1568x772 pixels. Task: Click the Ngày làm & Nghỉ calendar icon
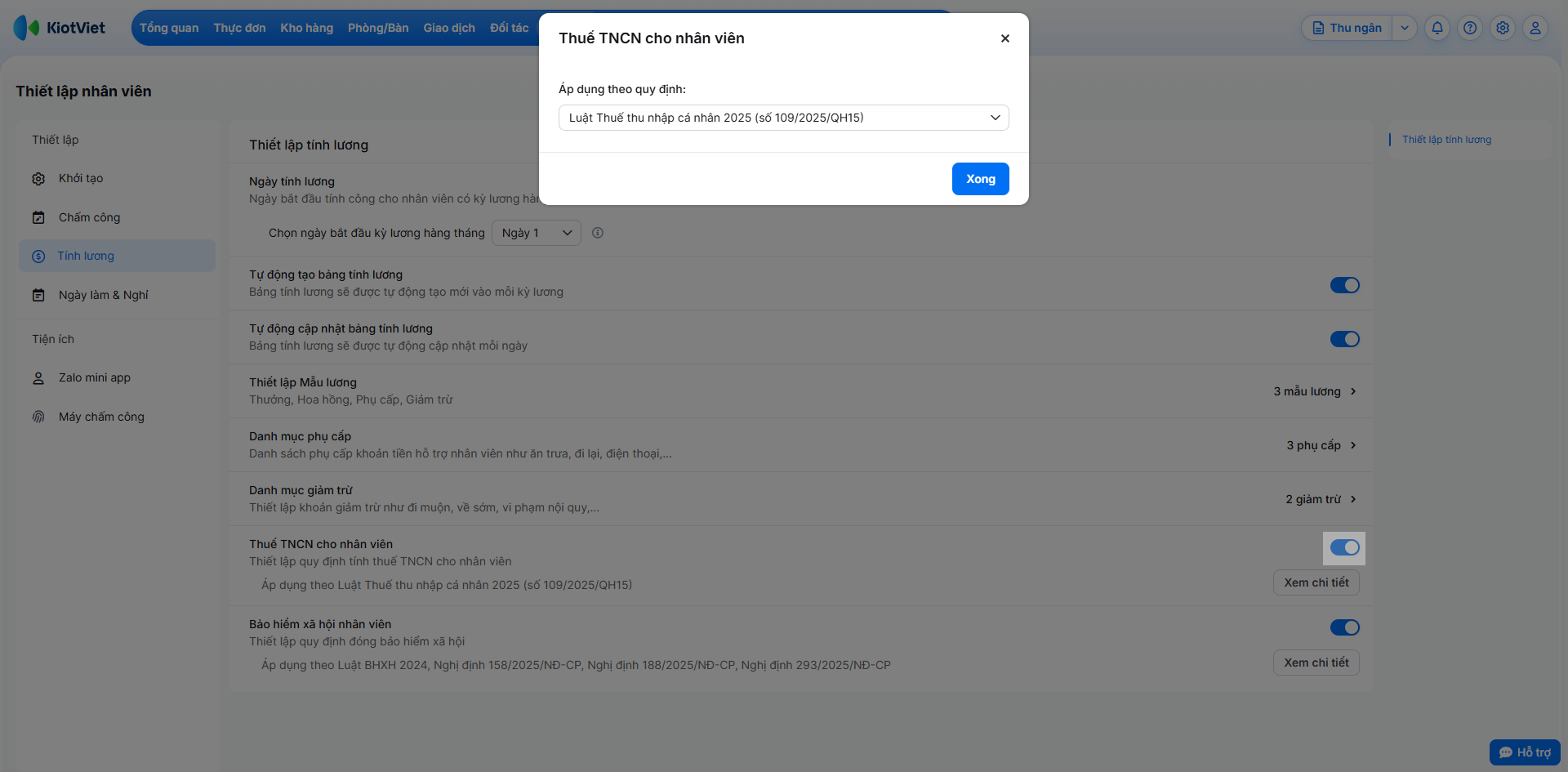point(38,295)
